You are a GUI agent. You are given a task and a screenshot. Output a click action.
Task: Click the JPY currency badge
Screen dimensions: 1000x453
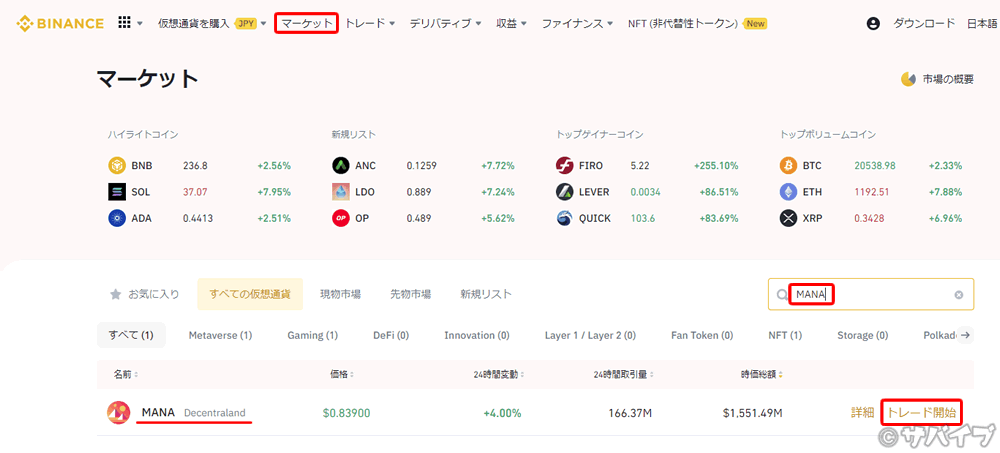click(x=246, y=24)
